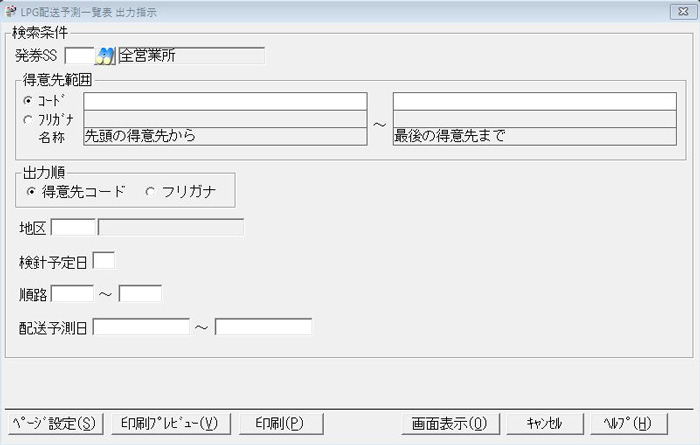
Task: Click the 印刷プレビュー(V) button
Action: (x=170, y=423)
